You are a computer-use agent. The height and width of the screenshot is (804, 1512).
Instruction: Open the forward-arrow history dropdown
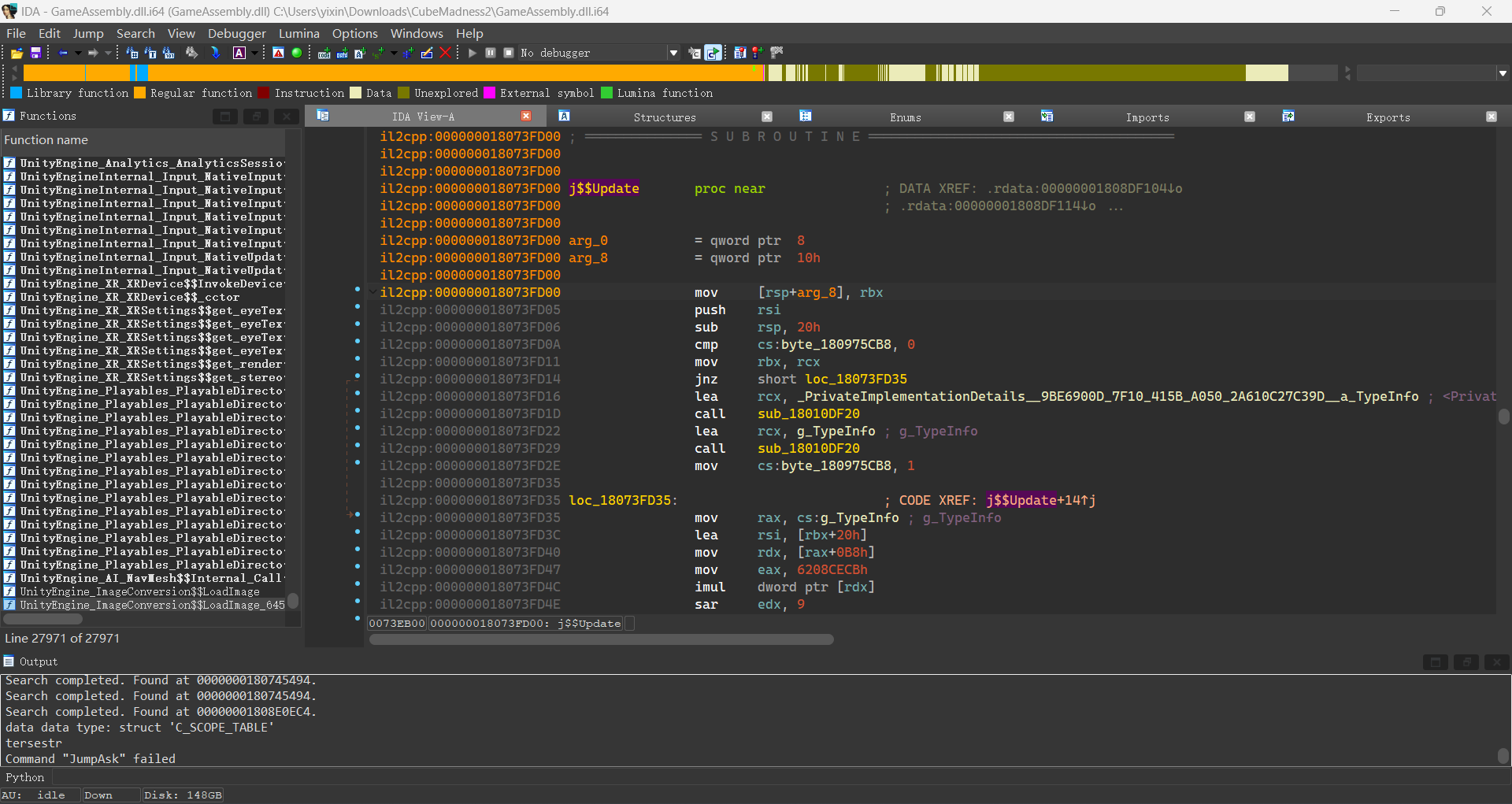[108, 53]
